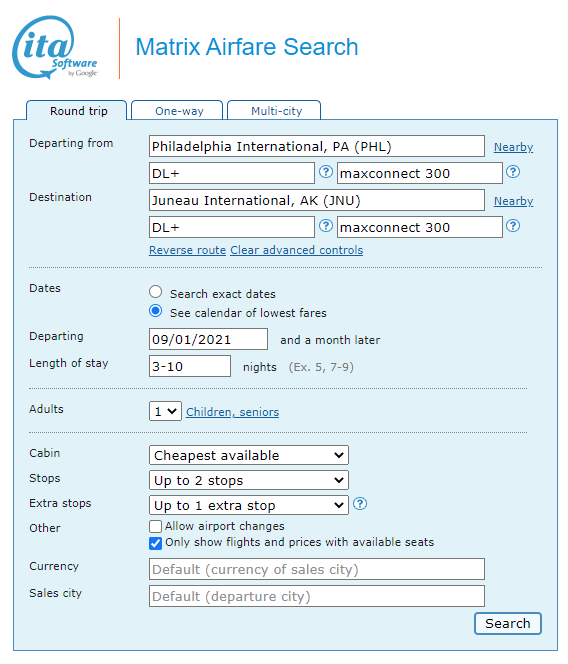Click help icon beside destination maxconnect field
The width and height of the screenshot is (568, 664).
click(x=513, y=226)
